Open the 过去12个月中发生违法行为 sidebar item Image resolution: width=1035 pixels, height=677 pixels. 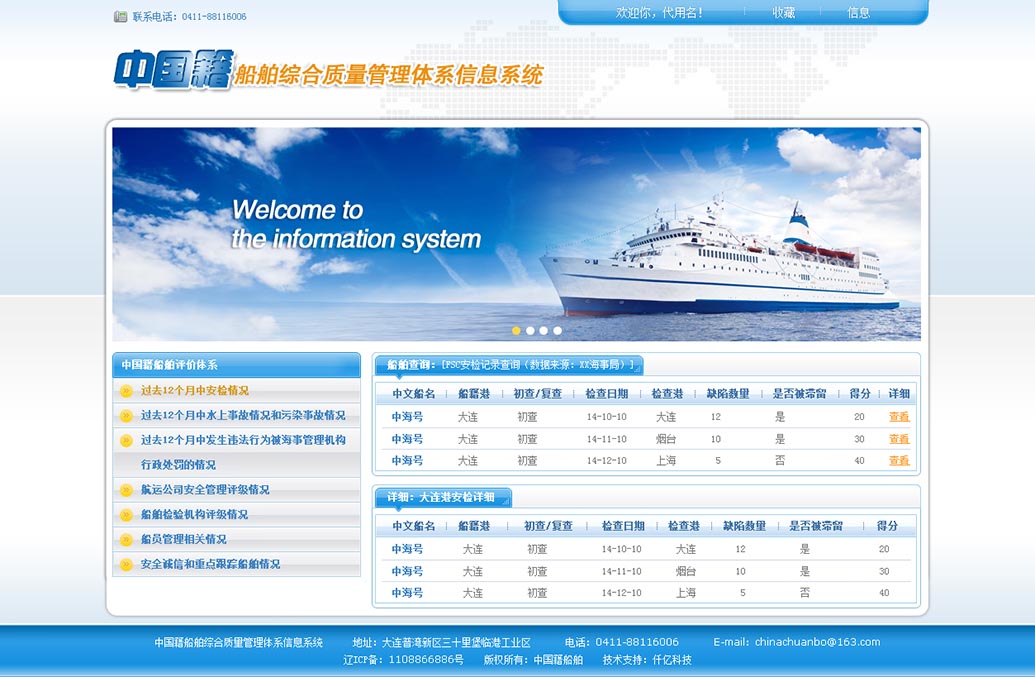(x=242, y=440)
